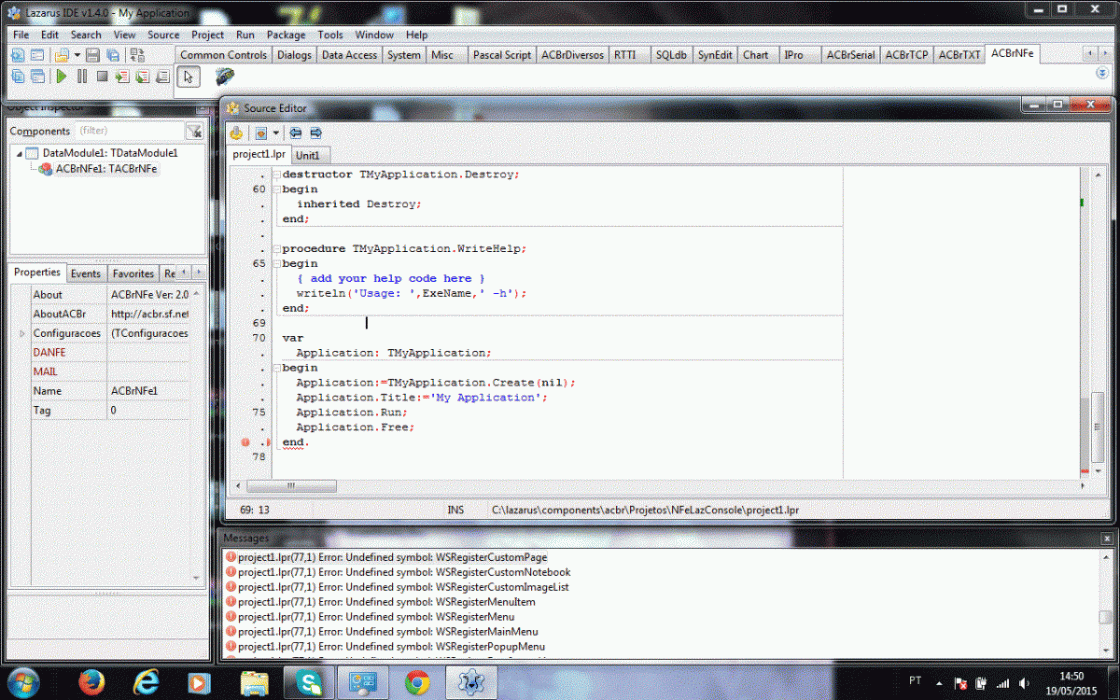1120x700 pixels.
Task: Click the New Form toolbar icon
Action: click(x=37, y=55)
